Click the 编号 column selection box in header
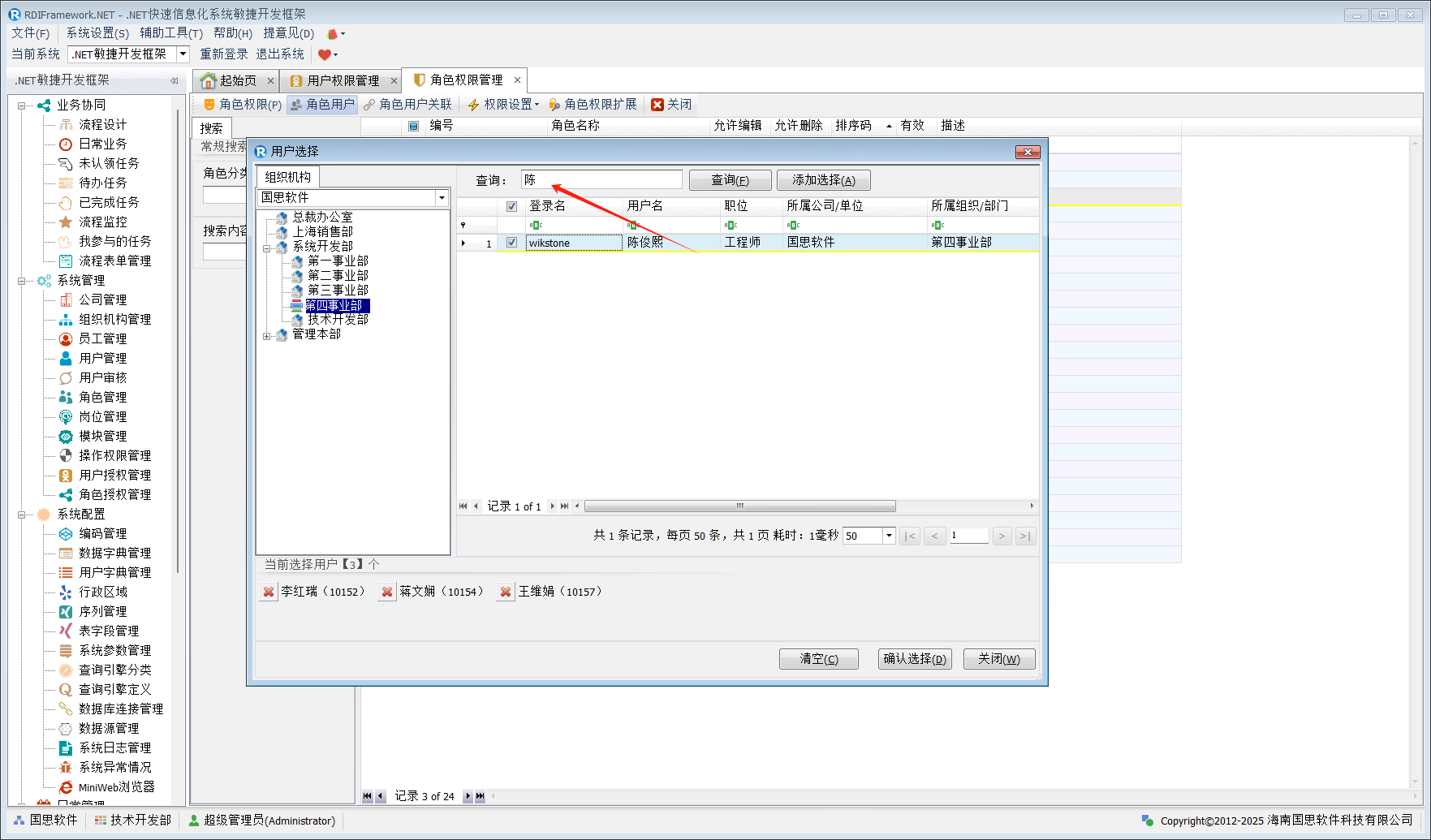Screen dimensions: 1431x840 pyautogui.click(x=413, y=126)
